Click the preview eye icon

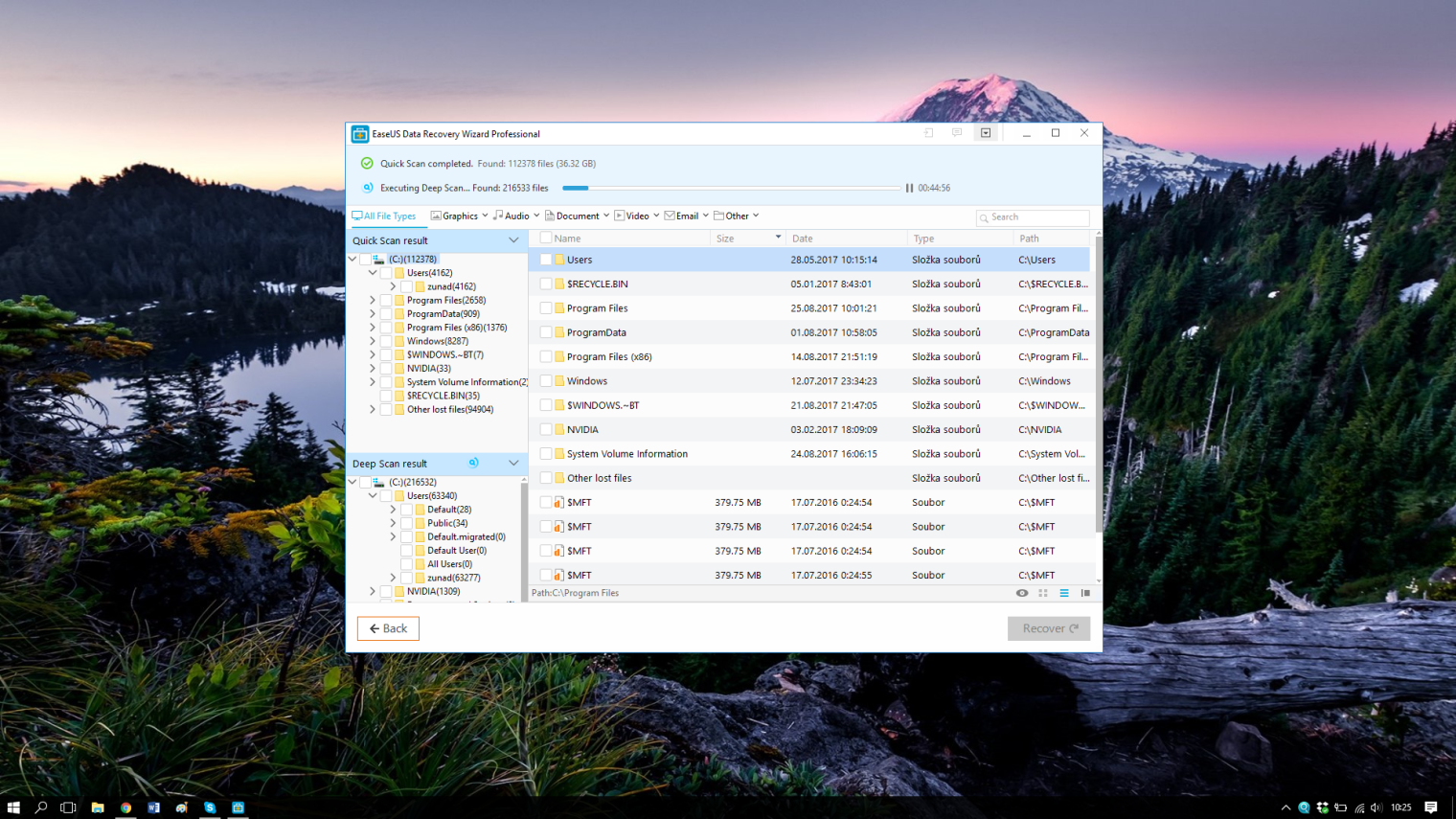(1022, 593)
